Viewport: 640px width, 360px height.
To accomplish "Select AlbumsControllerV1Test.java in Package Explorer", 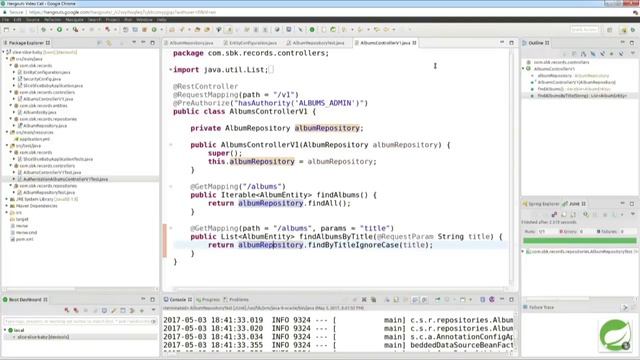I will point(52,173).
